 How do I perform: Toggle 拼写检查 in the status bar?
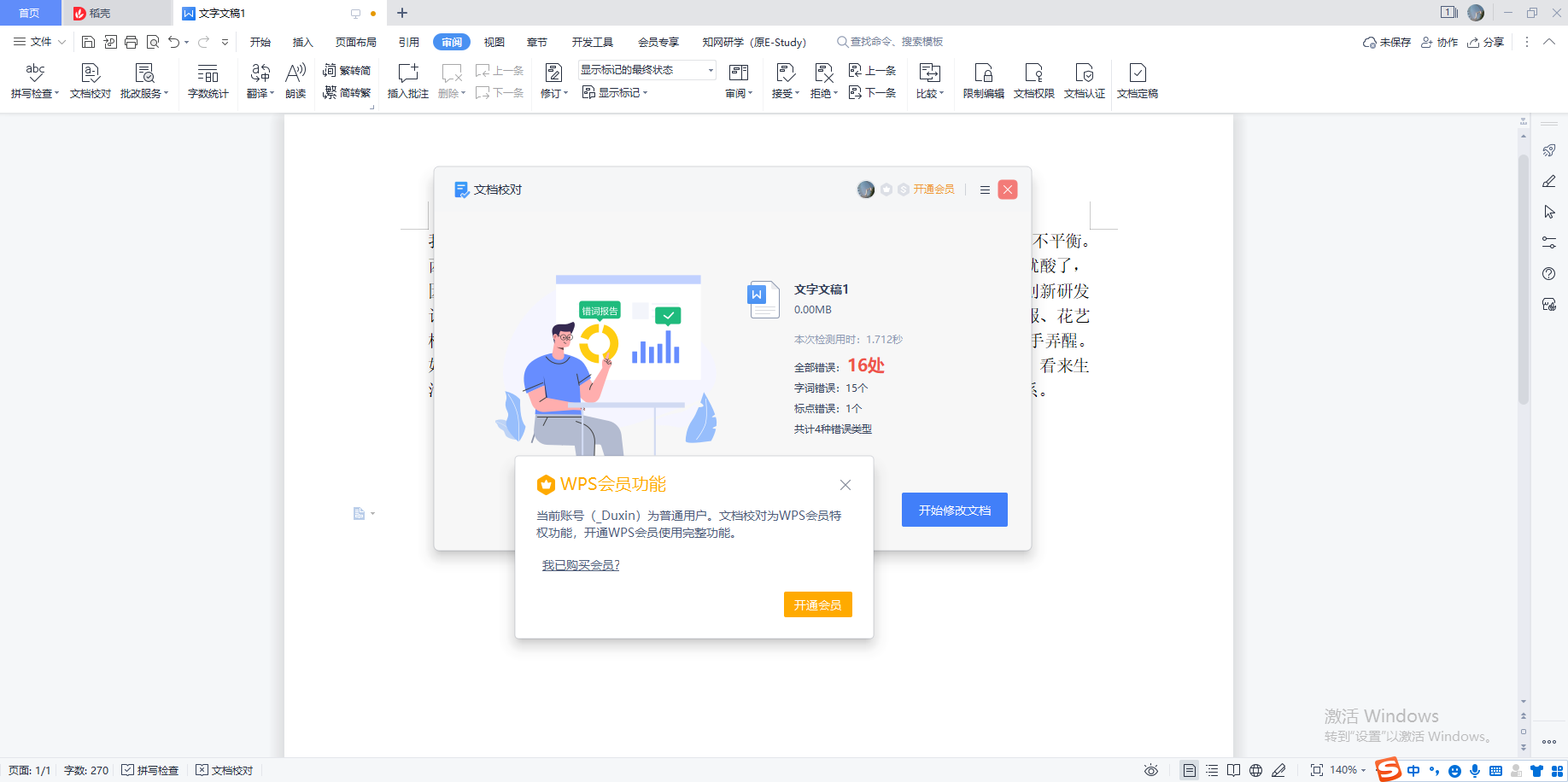point(150,770)
